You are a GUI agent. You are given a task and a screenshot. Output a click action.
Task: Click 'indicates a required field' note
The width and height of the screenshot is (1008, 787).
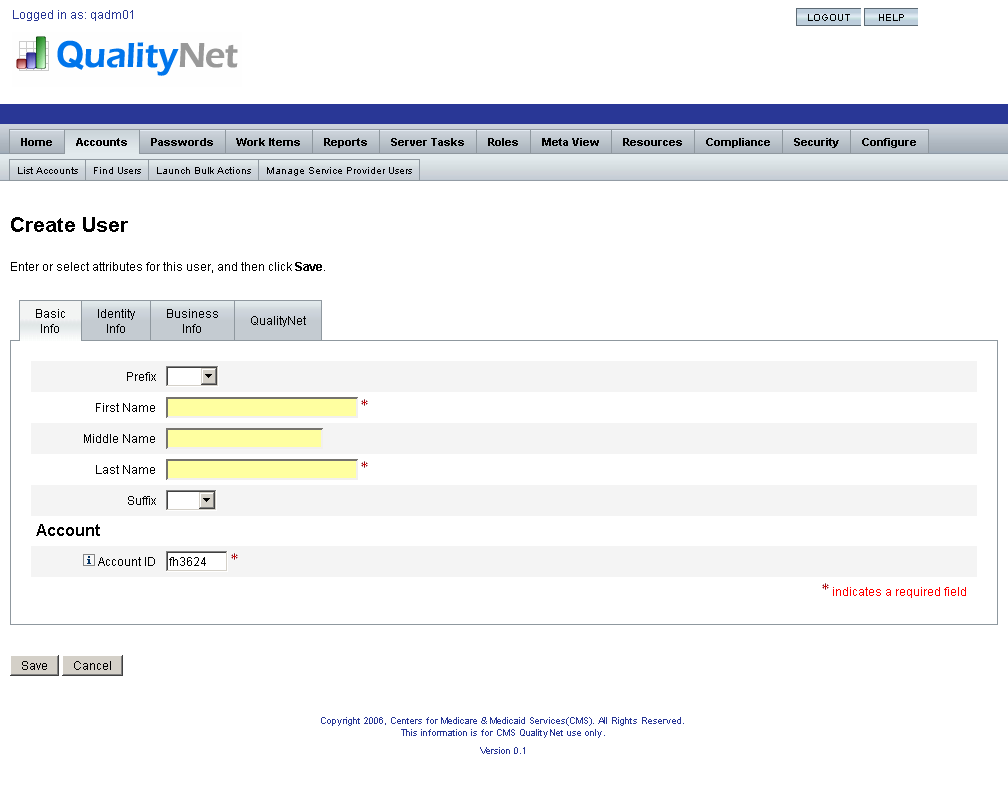click(x=899, y=592)
